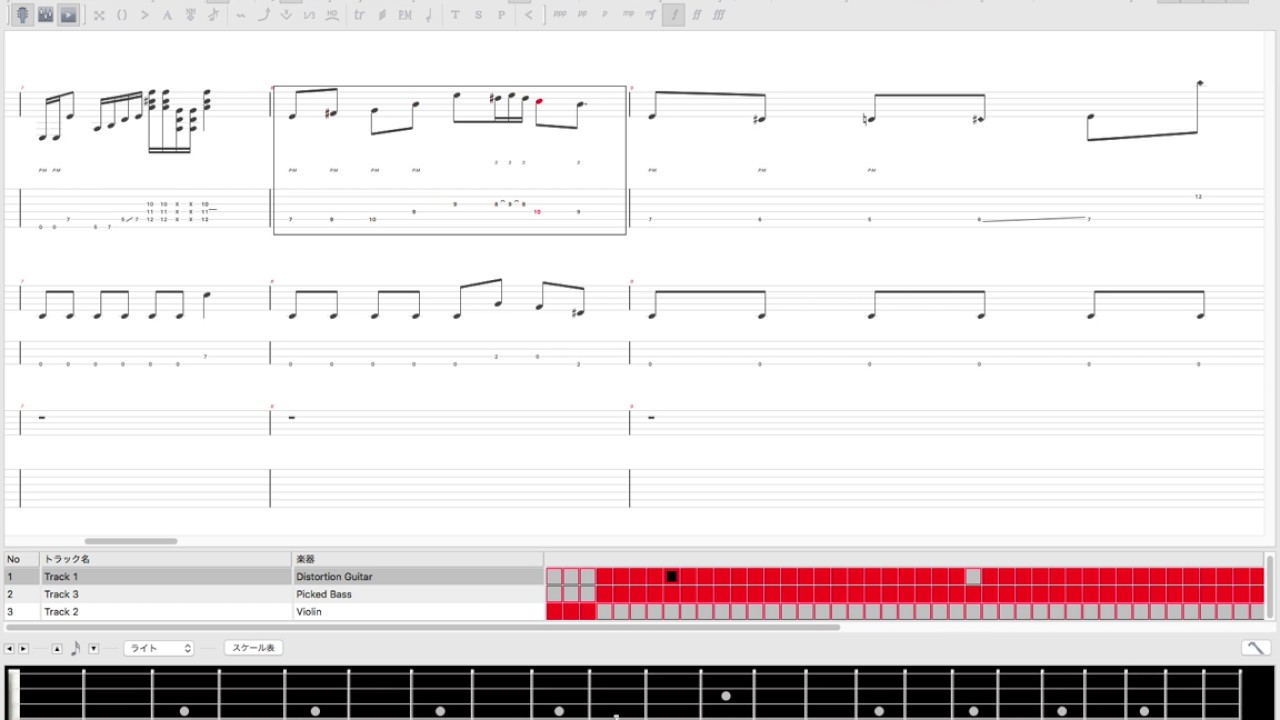Screen dimensions: 1280x720
Task: Click the Distortion Guitar instrument cell
Action: click(x=417, y=576)
